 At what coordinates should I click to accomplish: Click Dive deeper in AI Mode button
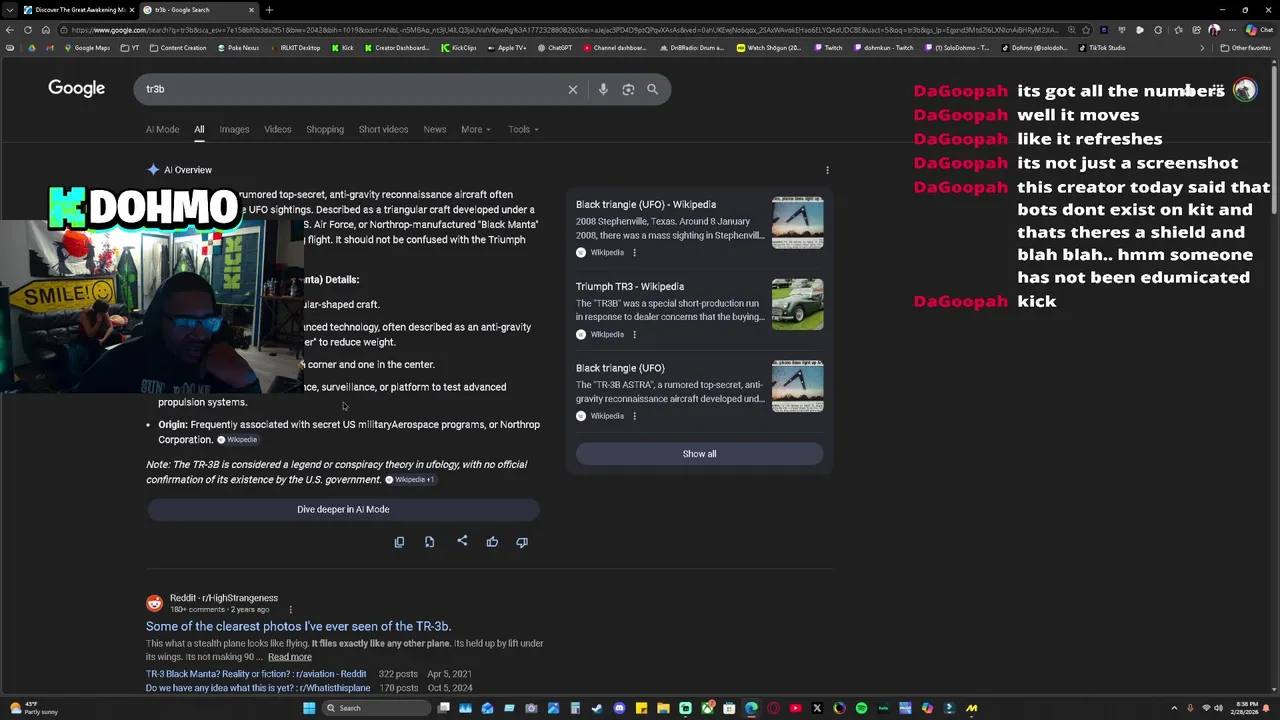pyautogui.click(x=343, y=509)
